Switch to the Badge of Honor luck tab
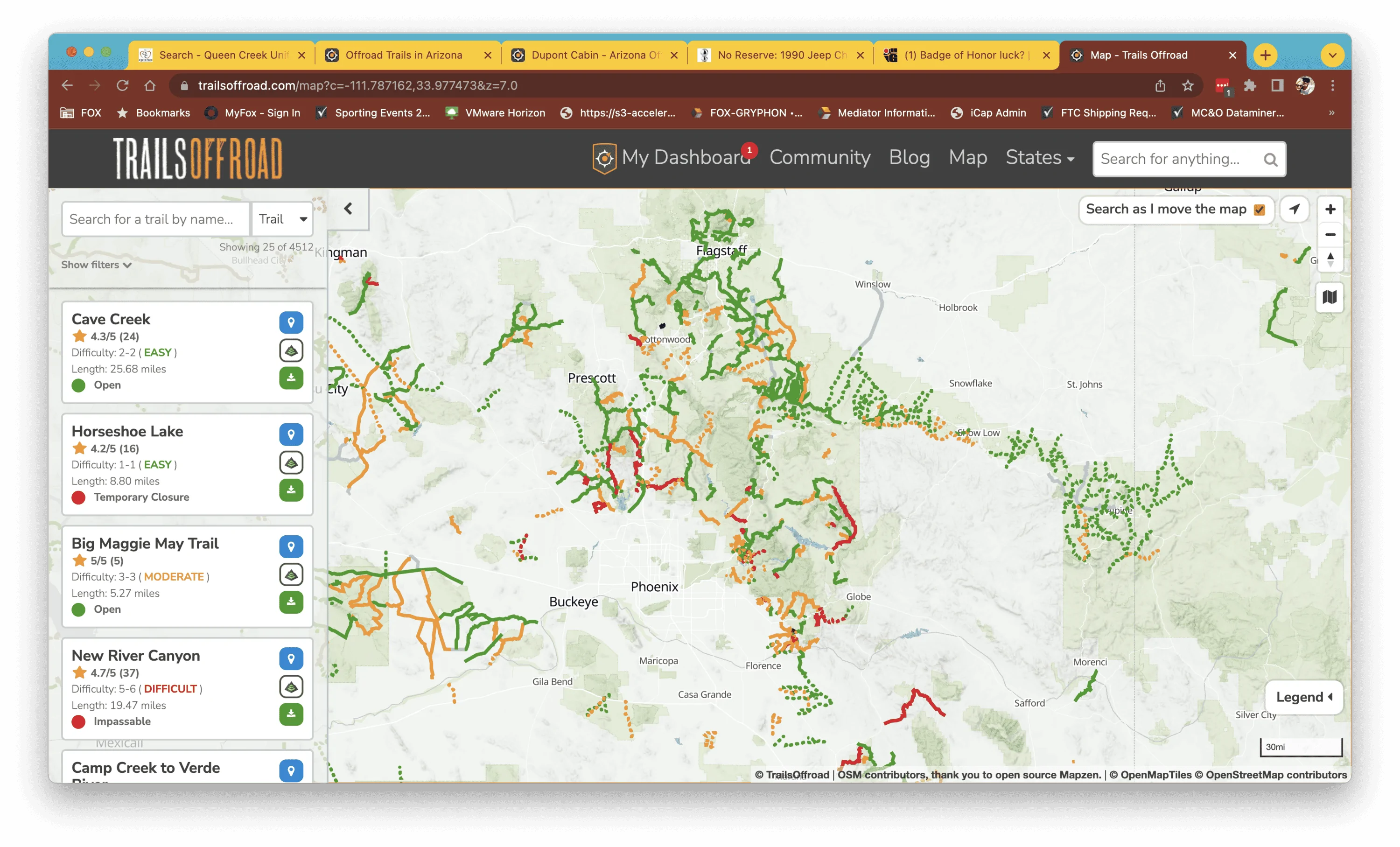The width and height of the screenshot is (1400, 847). coord(966,55)
